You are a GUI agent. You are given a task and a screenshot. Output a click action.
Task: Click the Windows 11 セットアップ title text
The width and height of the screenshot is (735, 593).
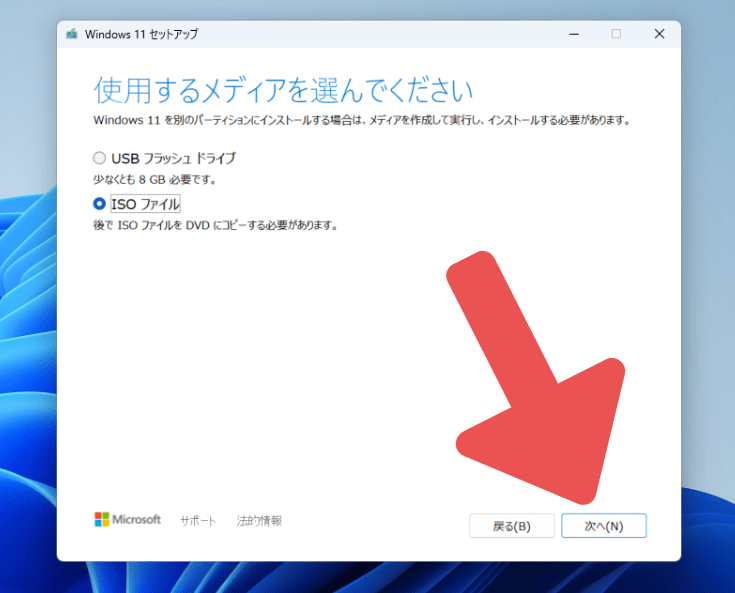(x=142, y=34)
